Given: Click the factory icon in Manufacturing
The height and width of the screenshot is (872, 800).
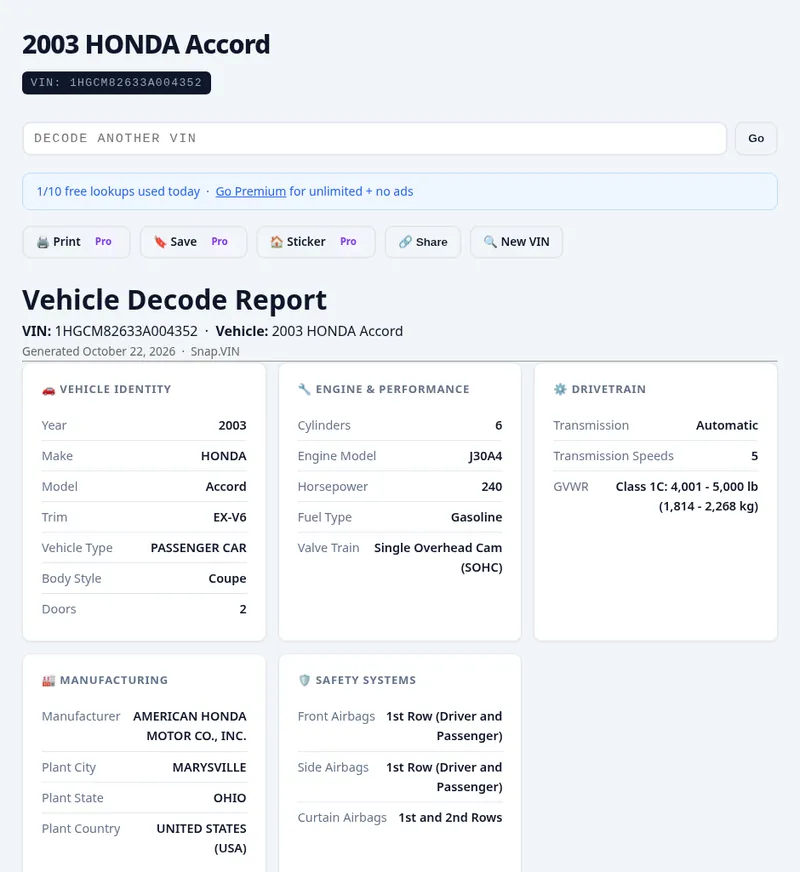Looking at the screenshot, I should click(48, 681).
